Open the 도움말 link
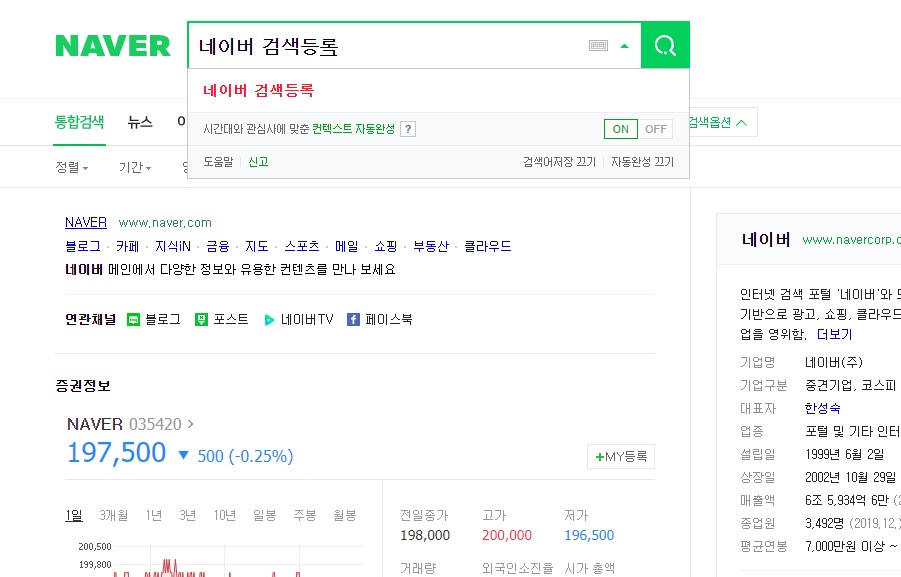This screenshot has width=901, height=577. click(218, 162)
